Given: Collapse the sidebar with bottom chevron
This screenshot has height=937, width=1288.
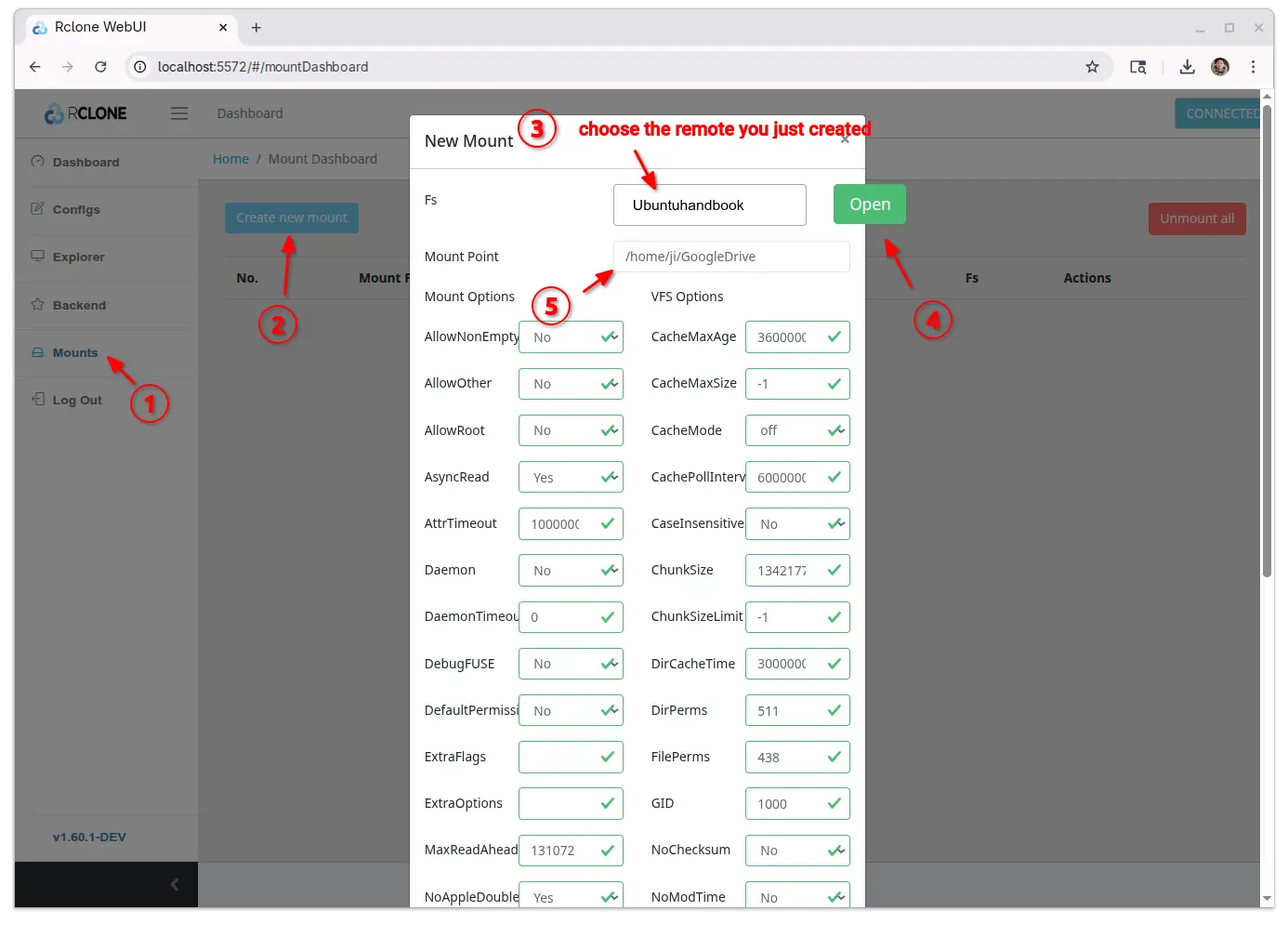Looking at the screenshot, I should [174, 885].
